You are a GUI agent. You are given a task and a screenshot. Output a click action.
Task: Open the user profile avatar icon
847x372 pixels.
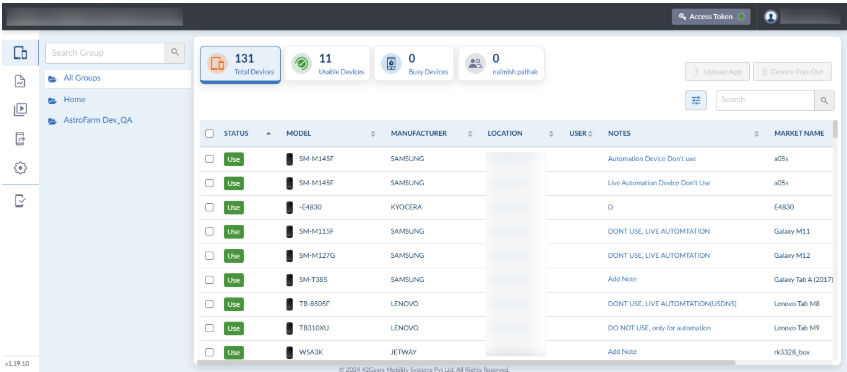pyautogui.click(x=771, y=17)
